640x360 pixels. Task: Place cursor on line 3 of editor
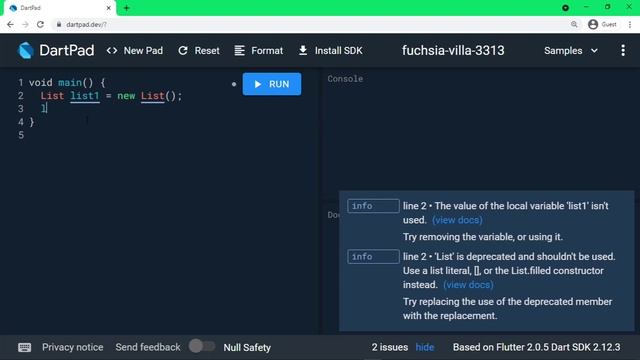point(44,109)
